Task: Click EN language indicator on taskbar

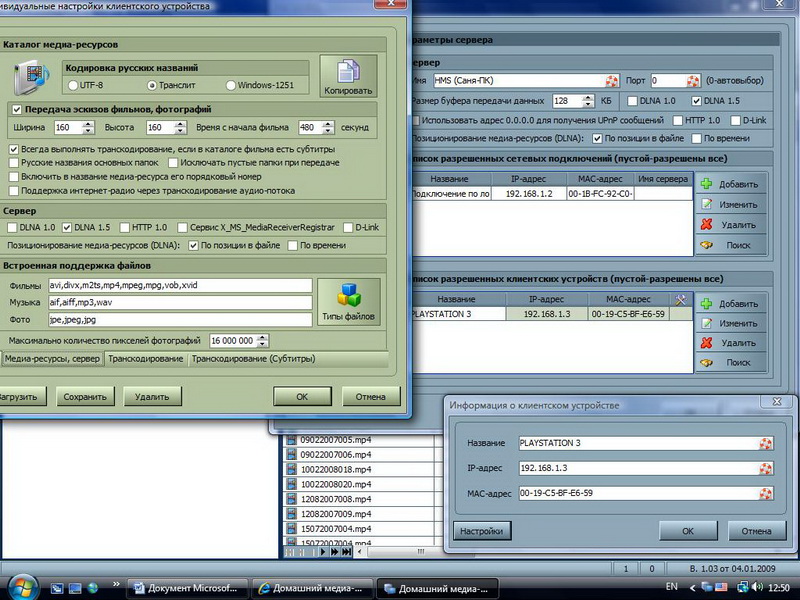Action: [x=671, y=587]
